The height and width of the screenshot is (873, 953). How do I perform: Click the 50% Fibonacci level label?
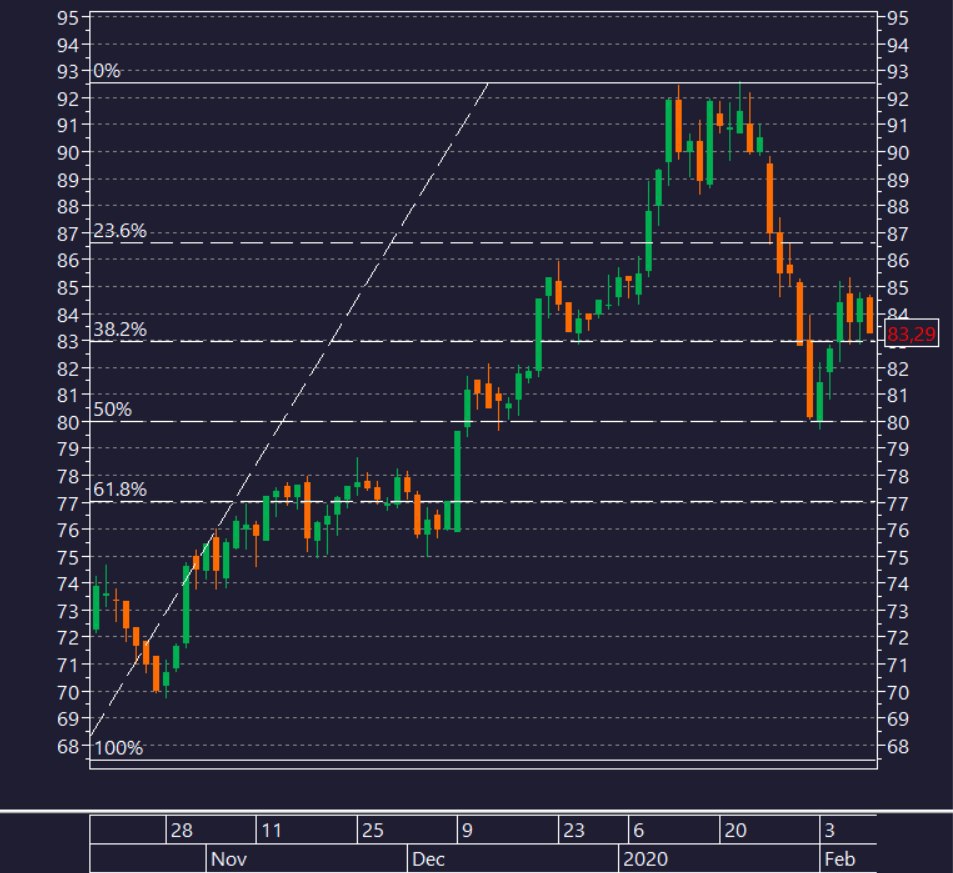(112, 409)
